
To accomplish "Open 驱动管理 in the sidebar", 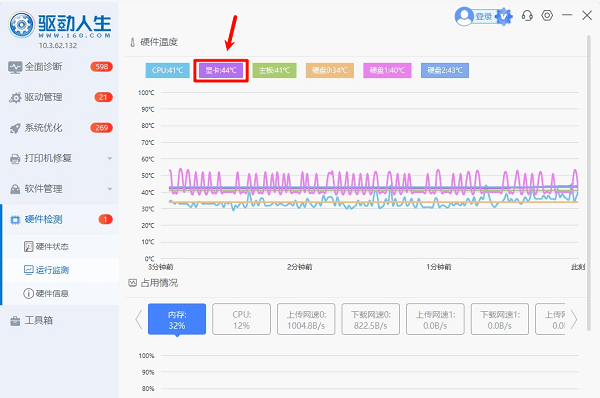I will tap(59, 98).
